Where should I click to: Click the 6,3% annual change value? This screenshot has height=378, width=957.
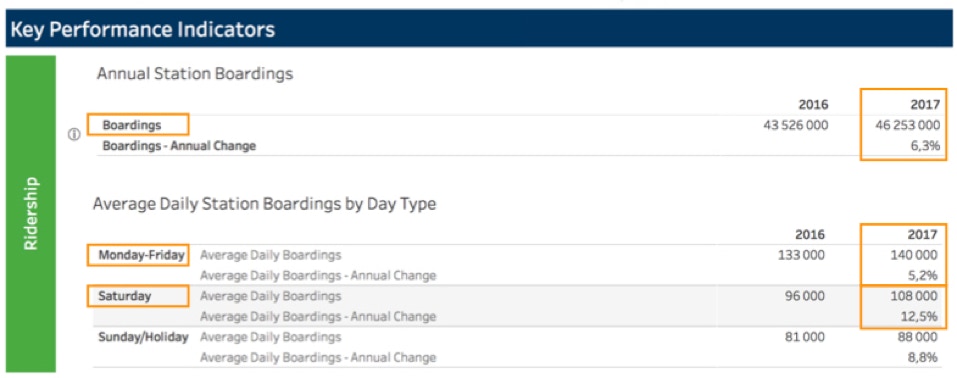click(926, 147)
